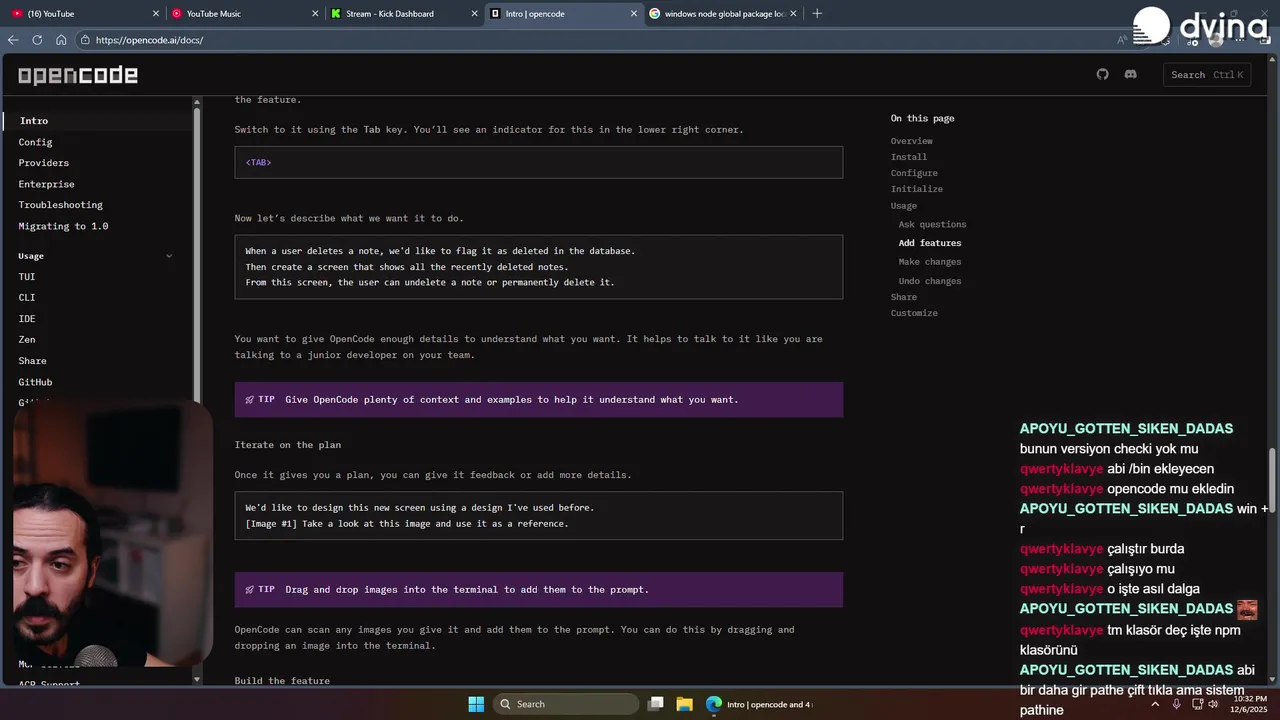Close the Intro | opencode tab
Image resolution: width=1280 pixels, height=720 pixels.
click(x=633, y=14)
